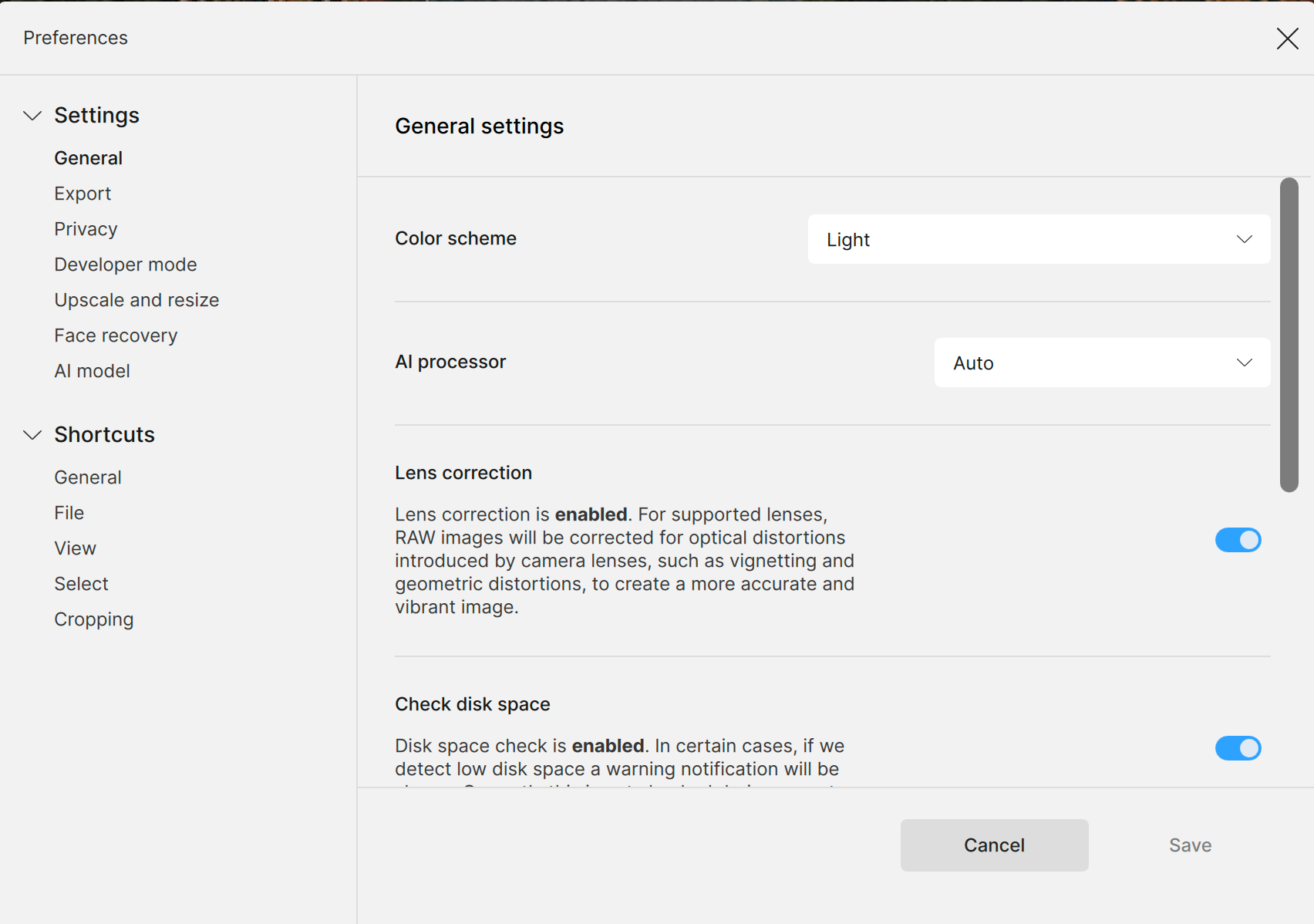Open AI model settings
This screenshot has height=924, width=1314.
pos(92,371)
